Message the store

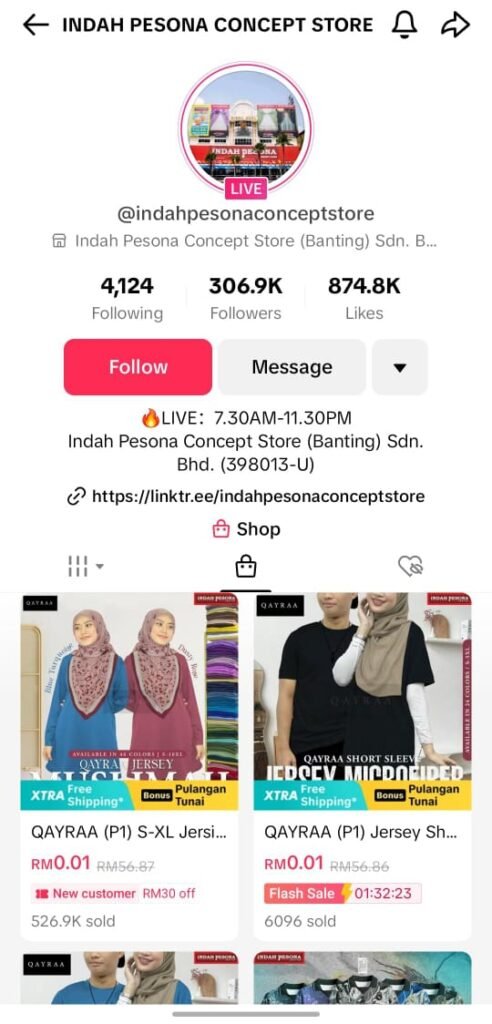pyautogui.click(x=291, y=367)
